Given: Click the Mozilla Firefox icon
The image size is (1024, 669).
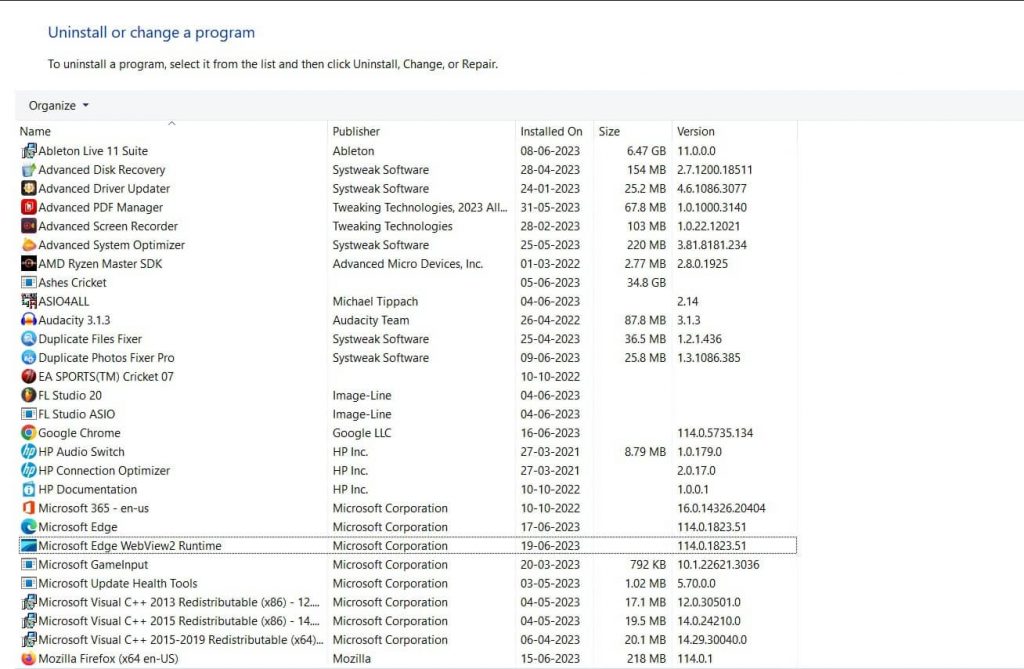Looking at the screenshot, I should point(28,659).
